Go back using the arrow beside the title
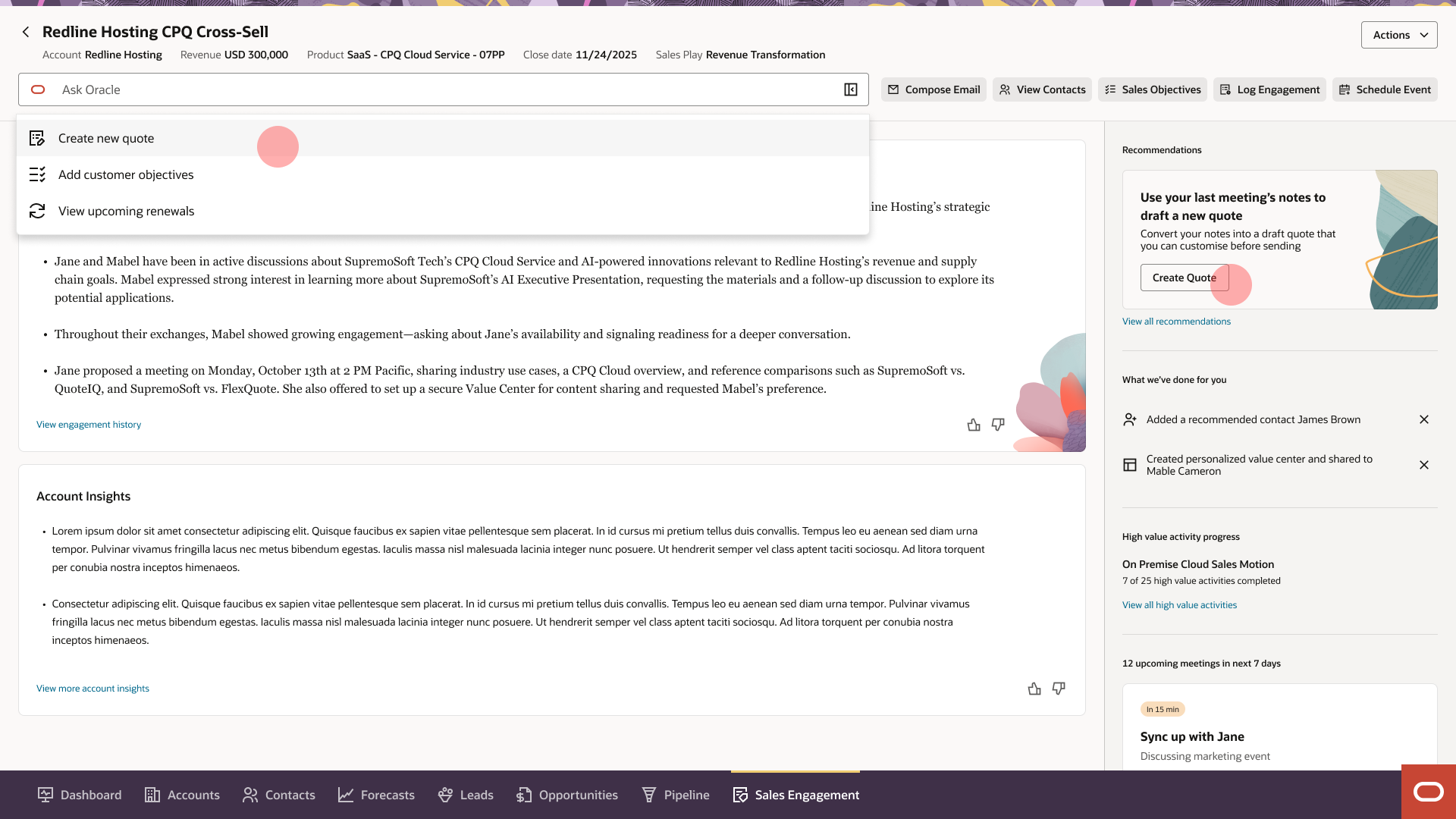 tap(26, 32)
